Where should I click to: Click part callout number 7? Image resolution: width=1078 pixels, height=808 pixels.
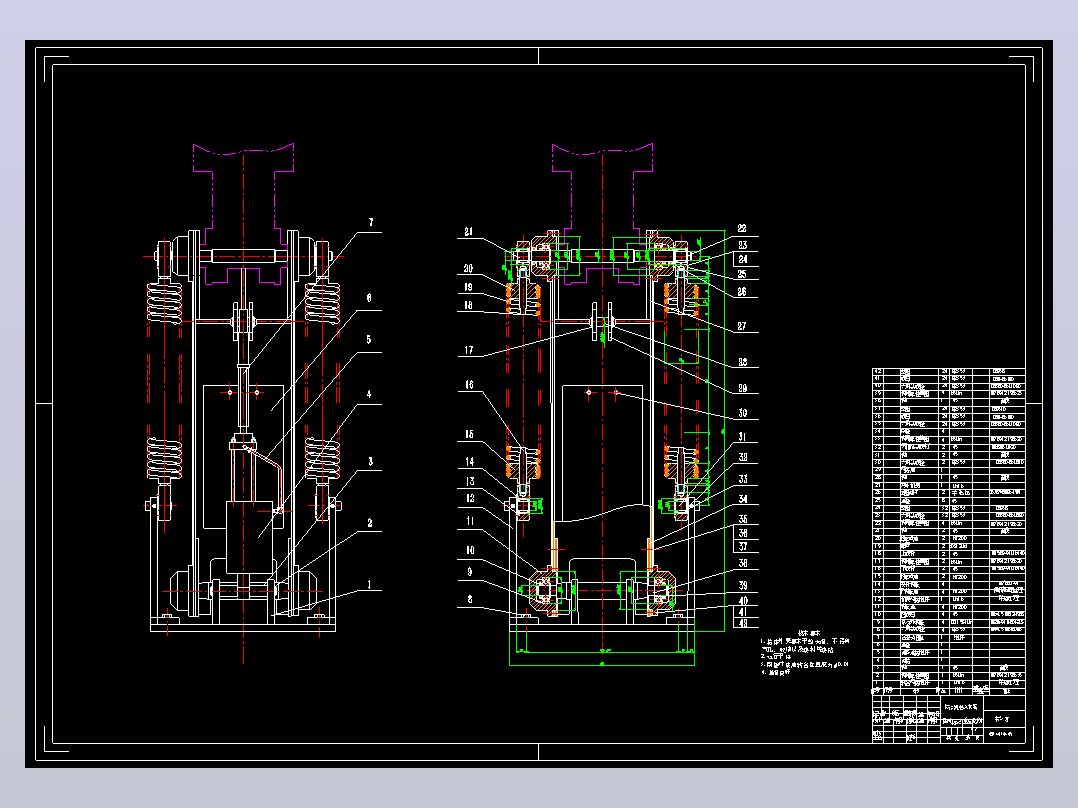coord(371,222)
